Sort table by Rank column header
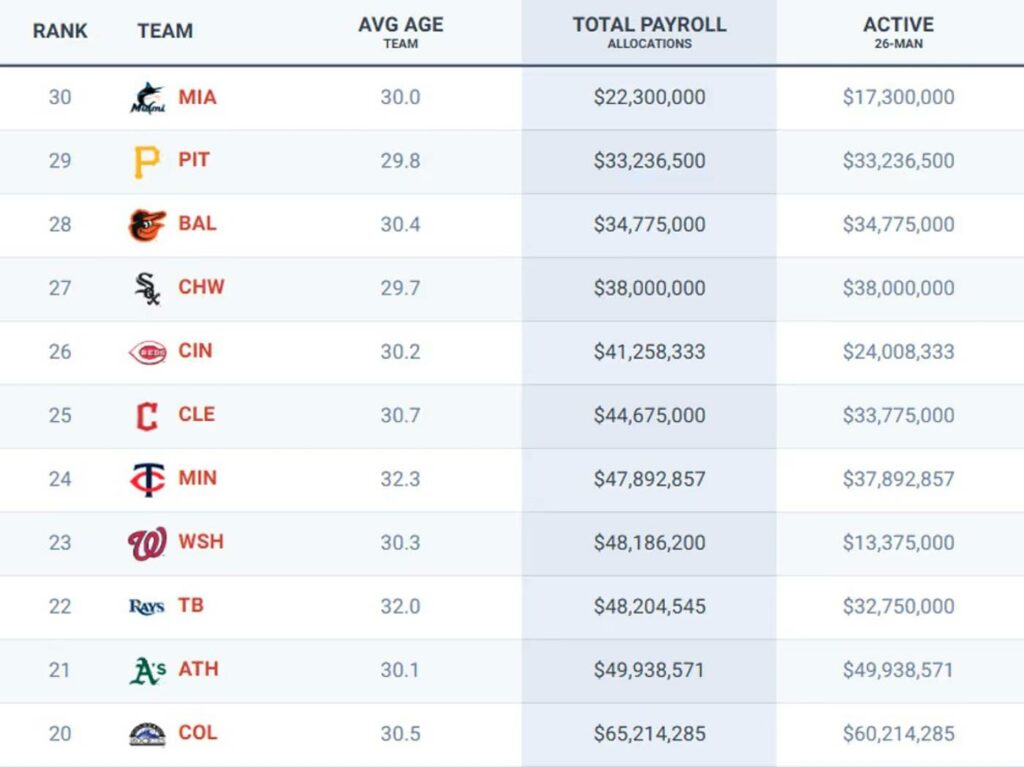The height and width of the screenshot is (767, 1024). 60,31
